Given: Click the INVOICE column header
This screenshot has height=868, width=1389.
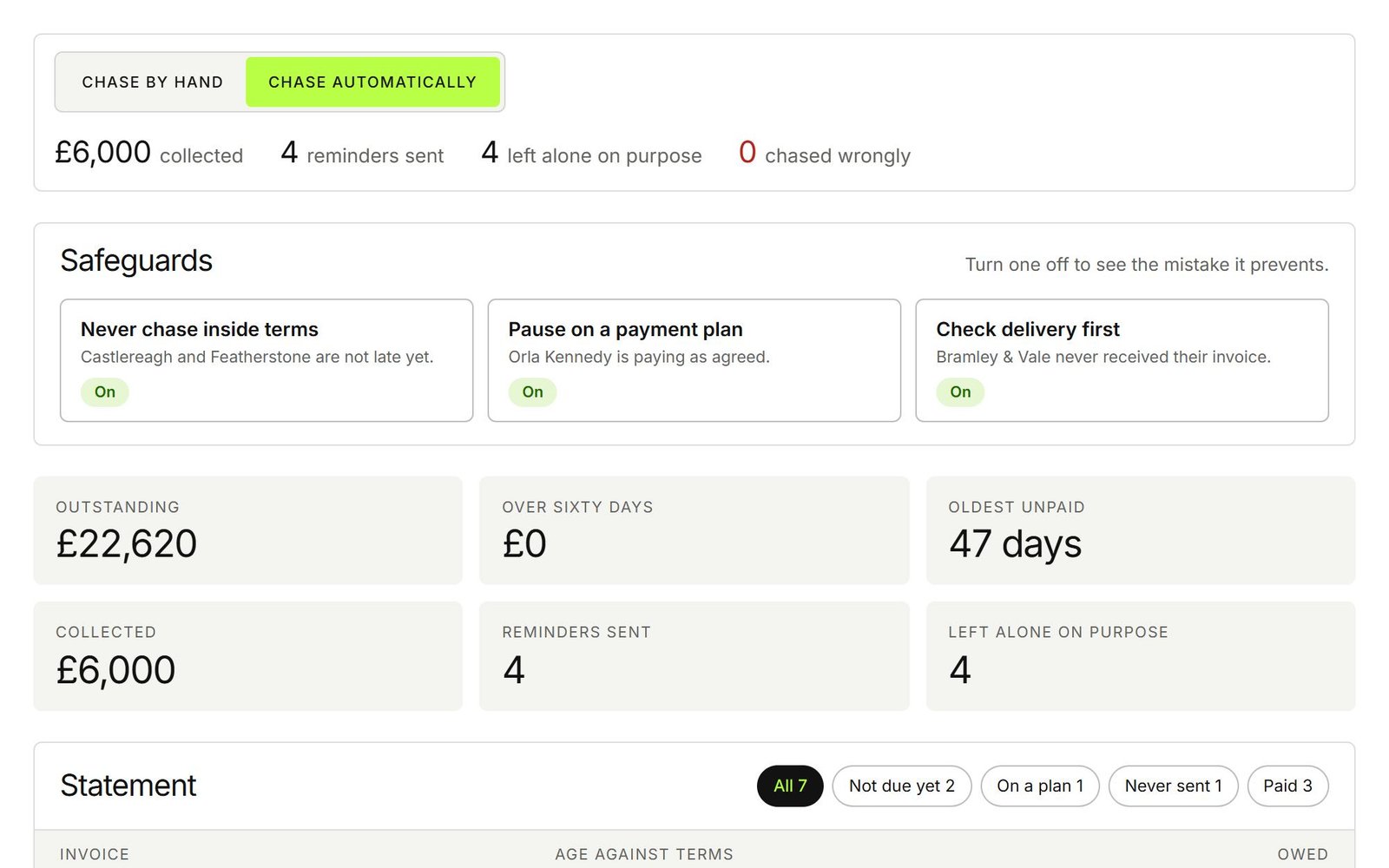Looking at the screenshot, I should point(95,854).
